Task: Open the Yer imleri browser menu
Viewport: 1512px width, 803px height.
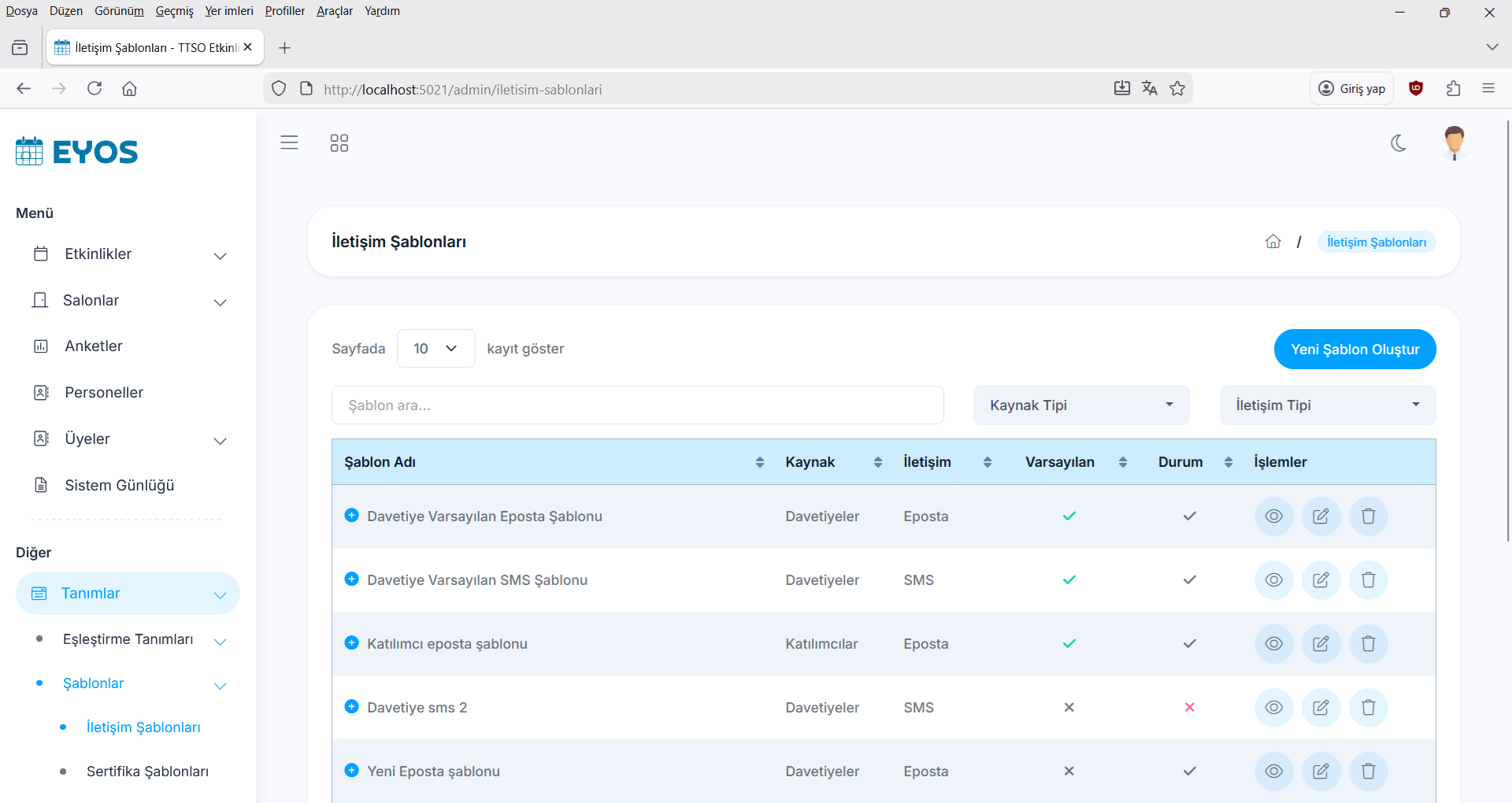Action: pos(228,11)
